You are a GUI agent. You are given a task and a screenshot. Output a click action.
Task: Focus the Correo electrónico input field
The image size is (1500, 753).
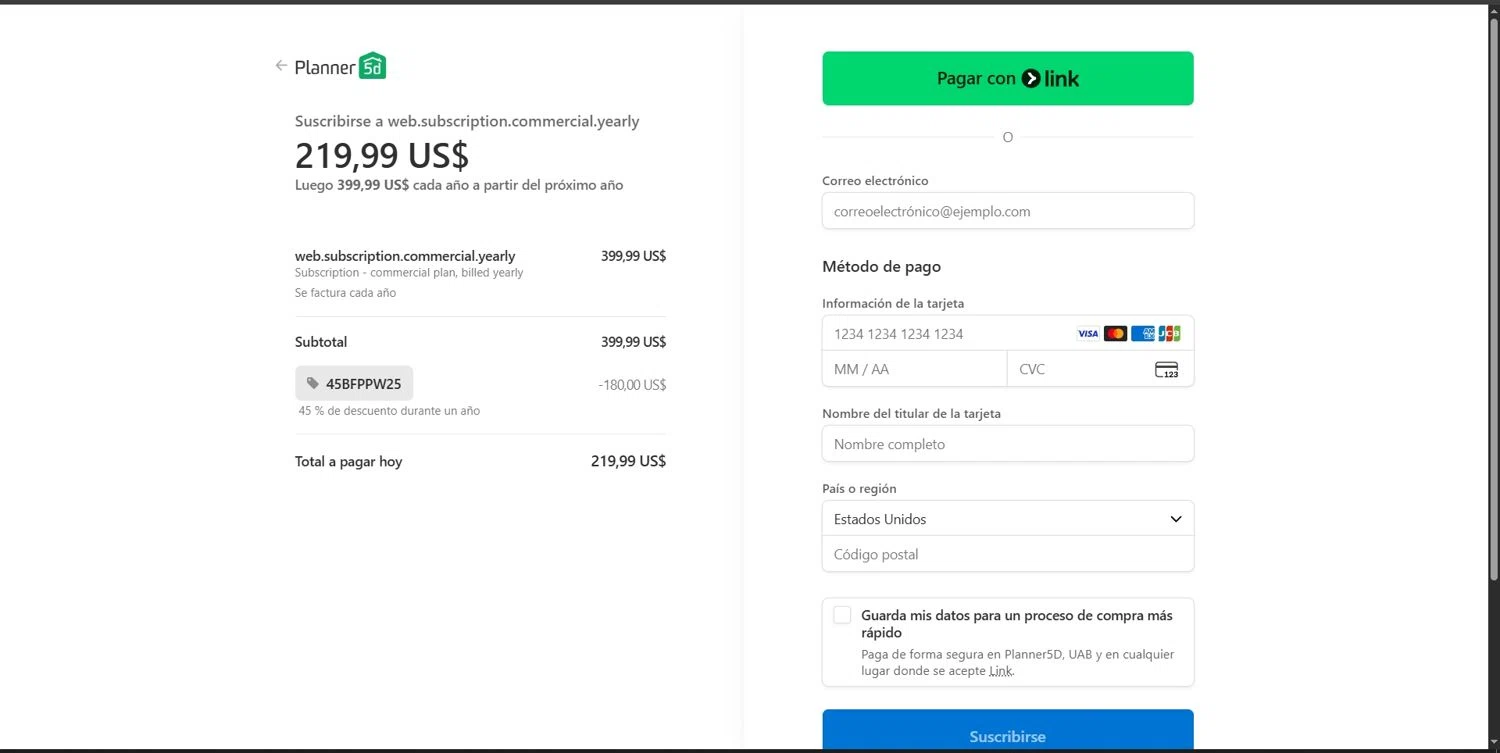click(x=1008, y=211)
